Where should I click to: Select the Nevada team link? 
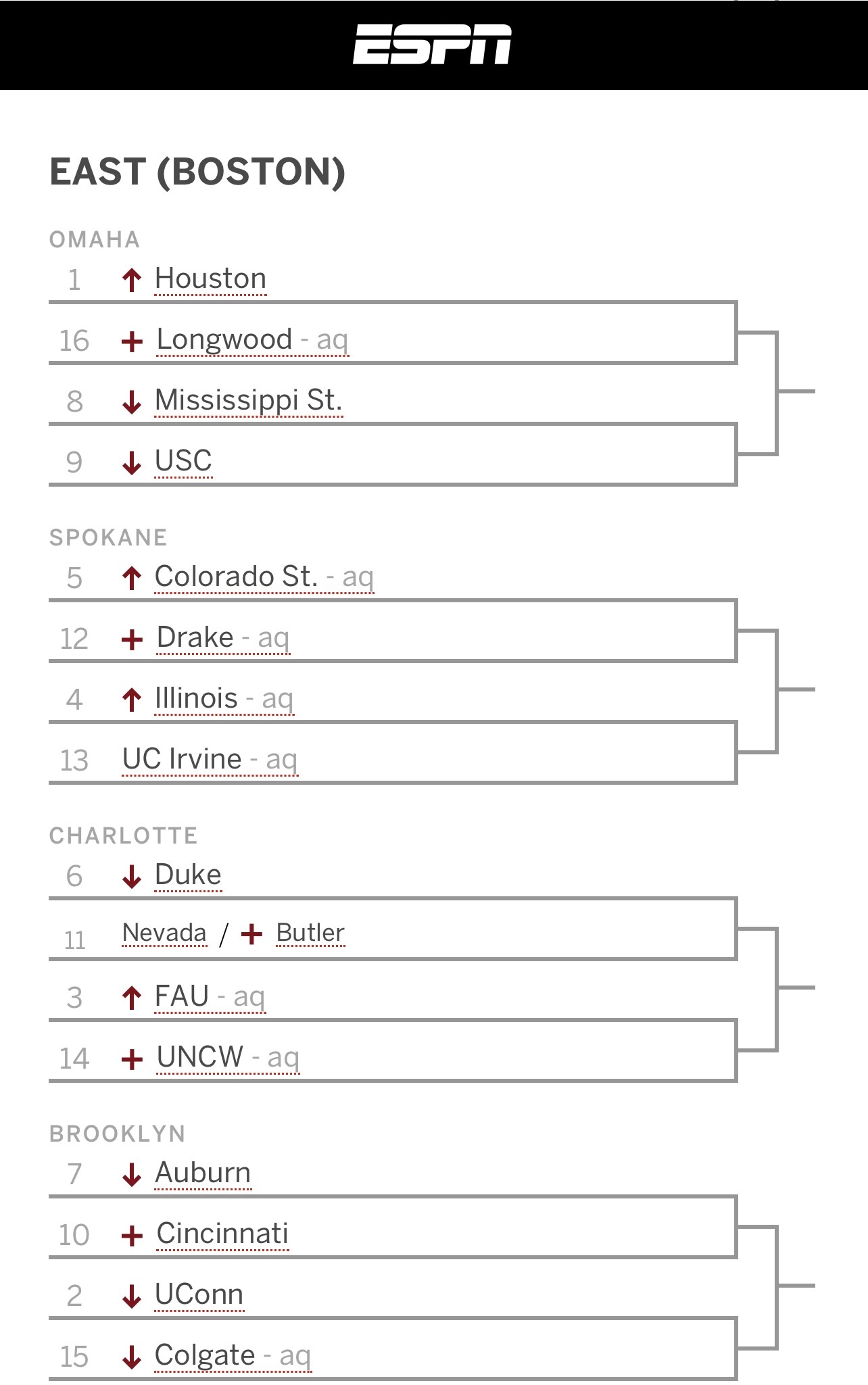click(x=165, y=933)
